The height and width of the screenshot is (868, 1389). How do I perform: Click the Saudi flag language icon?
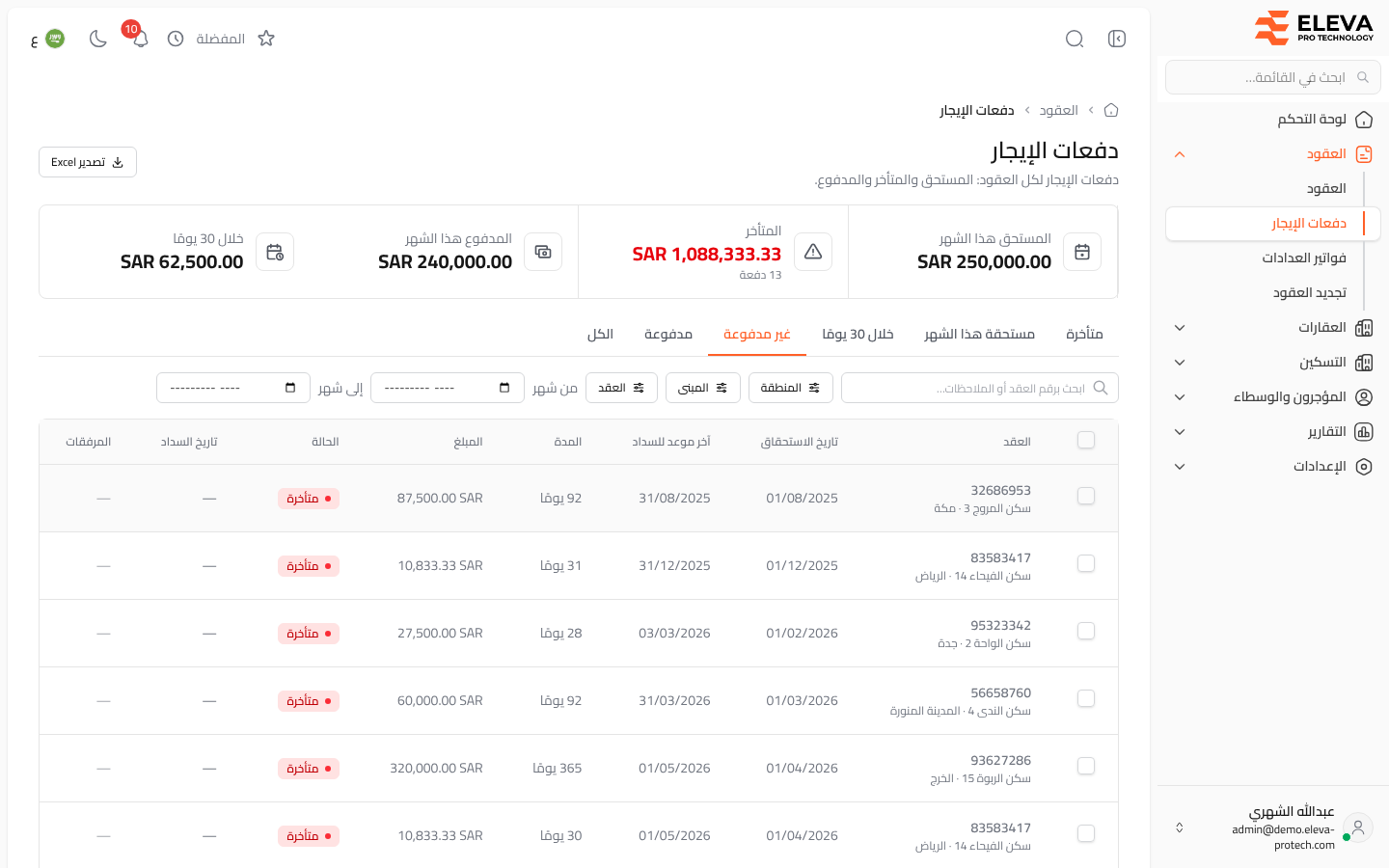[x=55, y=39]
